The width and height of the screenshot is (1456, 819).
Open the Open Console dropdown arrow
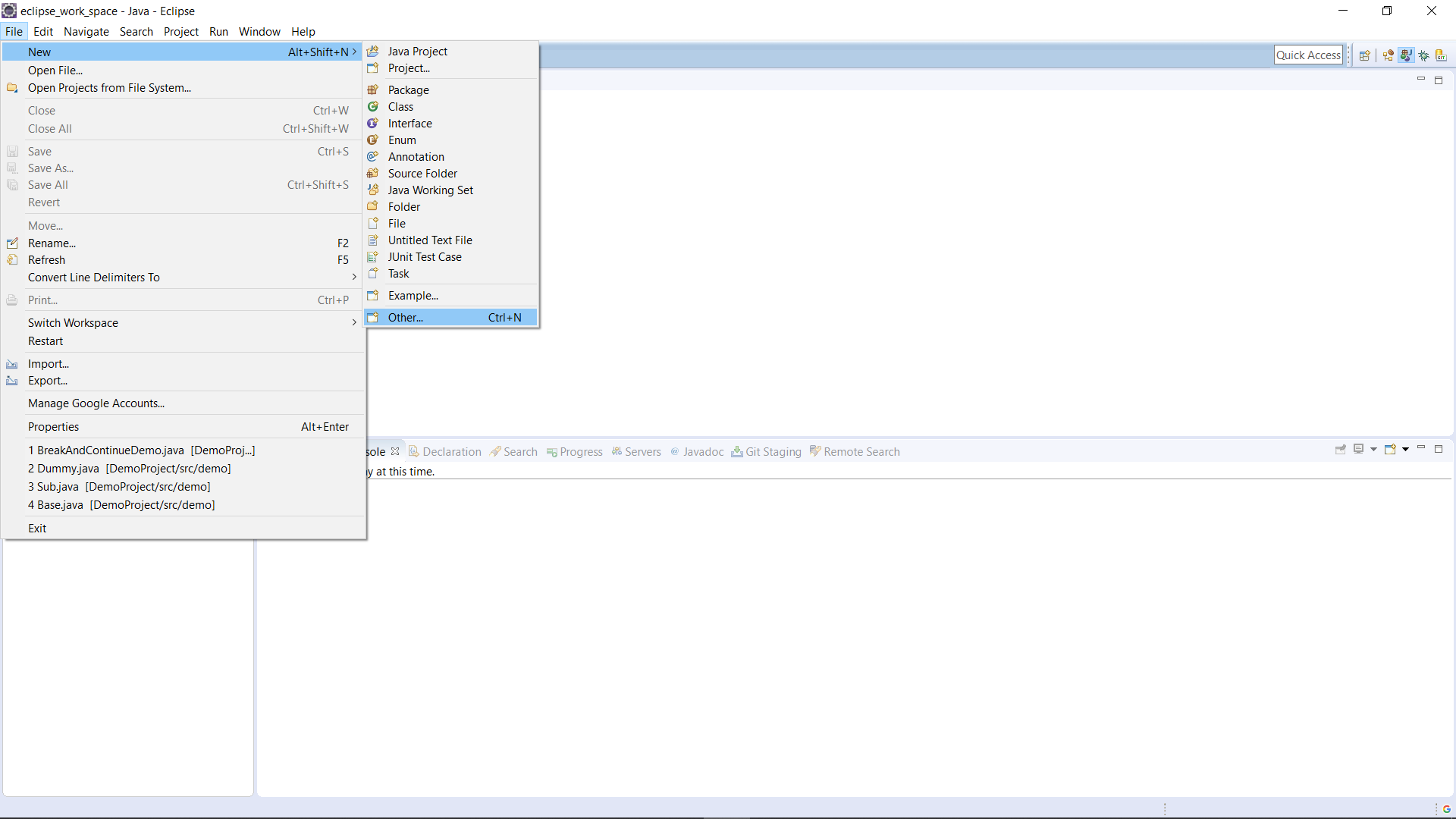[1405, 450]
